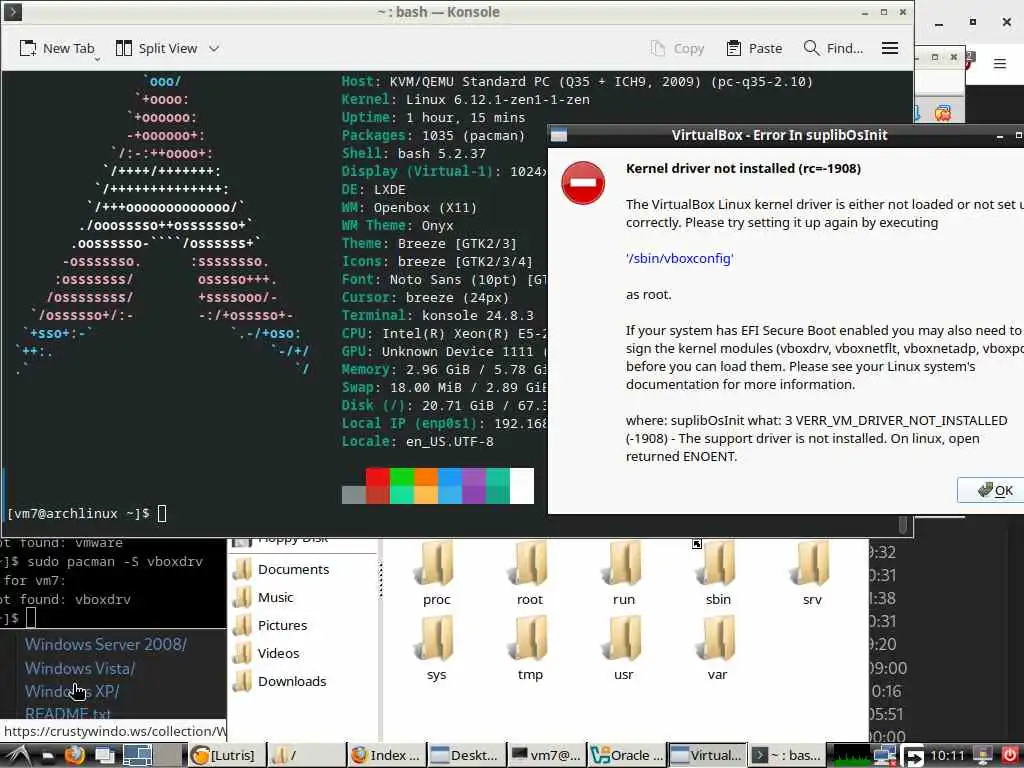Image resolution: width=1024 pixels, height=768 pixels.
Task: Switch to the '~ : bas...' Konsole taskbar item
Action: pos(786,756)
